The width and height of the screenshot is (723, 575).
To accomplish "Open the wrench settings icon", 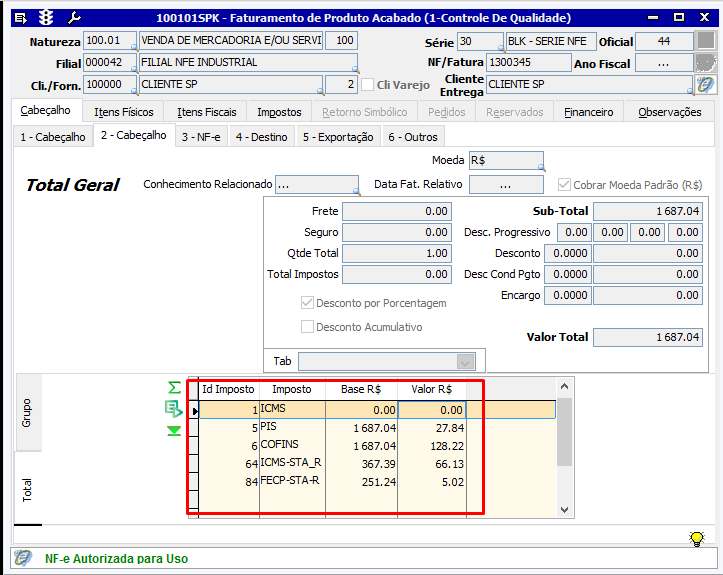I will click(74, 18).
